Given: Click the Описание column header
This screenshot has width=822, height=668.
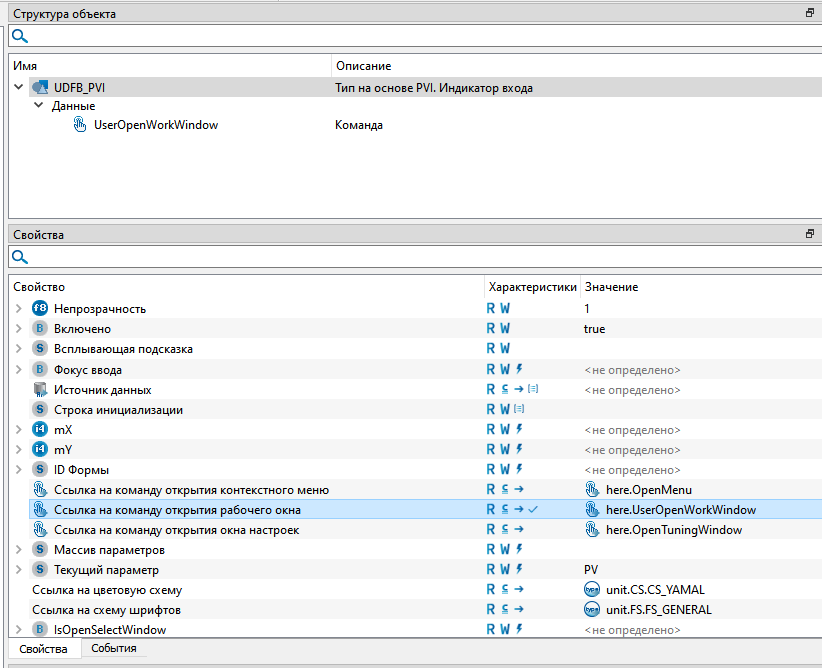Looking at the screenshot, I should 363,65.
